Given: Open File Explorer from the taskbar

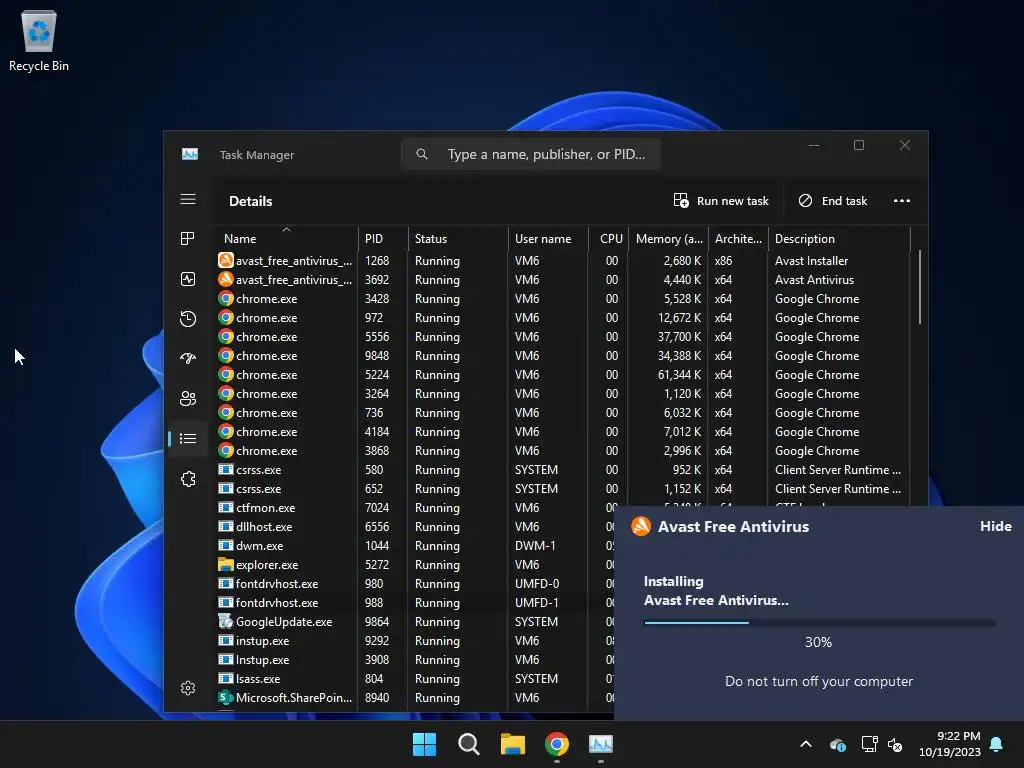Looking at the screenshot, I should pos(513,744).
